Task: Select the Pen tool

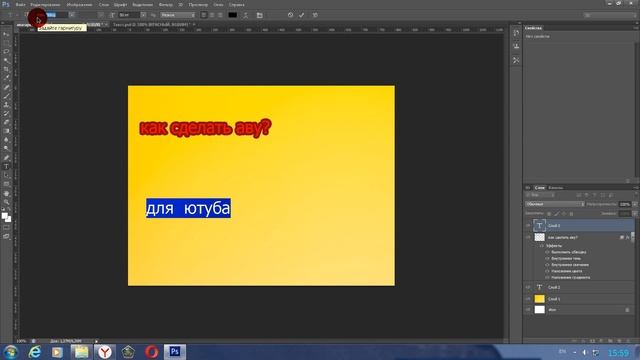Action: pyautogui.click(x=6, y=158)
